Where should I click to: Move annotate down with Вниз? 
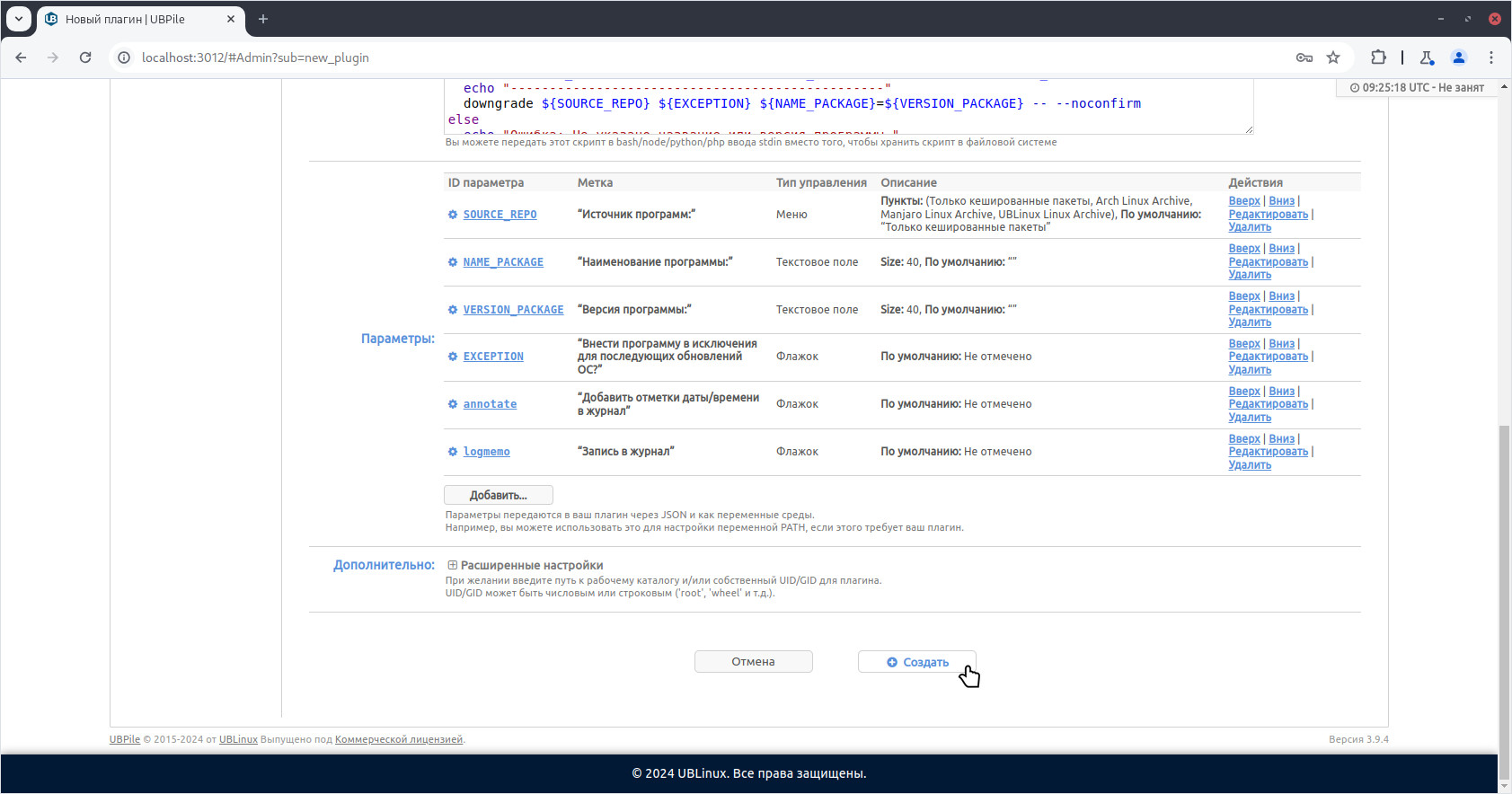click(x=1281, y=392)
